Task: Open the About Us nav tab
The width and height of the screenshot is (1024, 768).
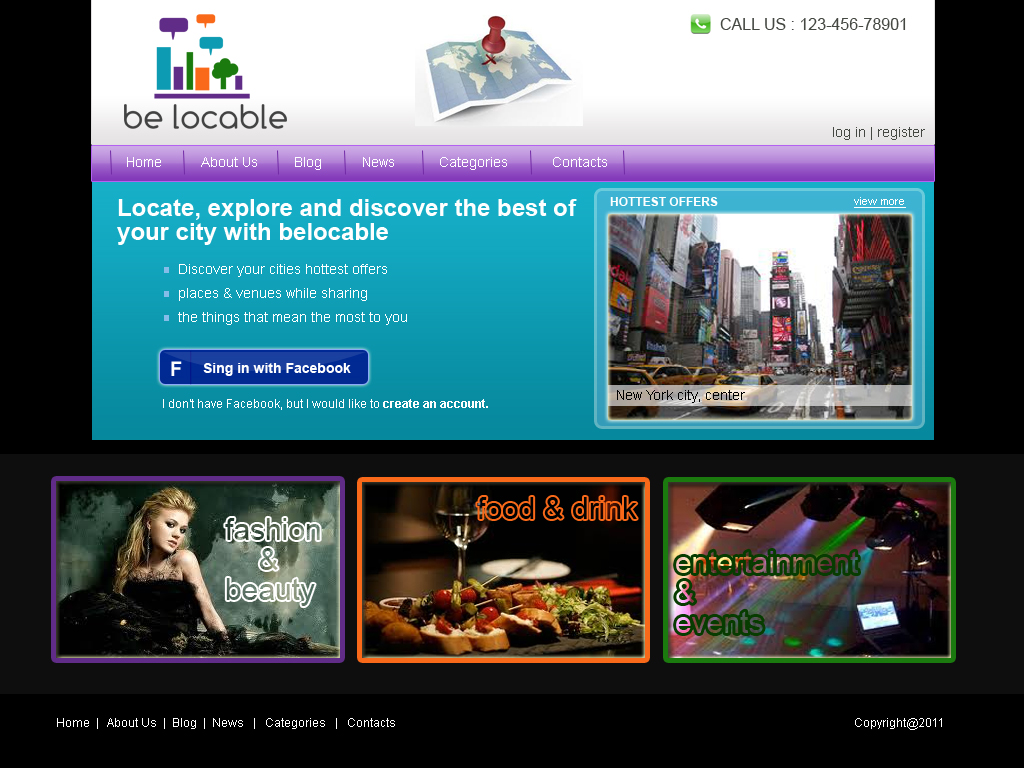Action: (x=229, y=162)
